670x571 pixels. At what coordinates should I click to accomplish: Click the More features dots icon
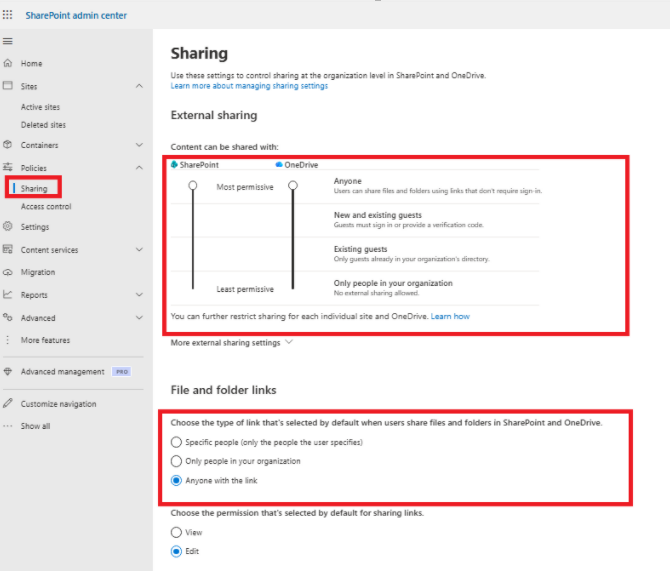(x=8, y=340)
